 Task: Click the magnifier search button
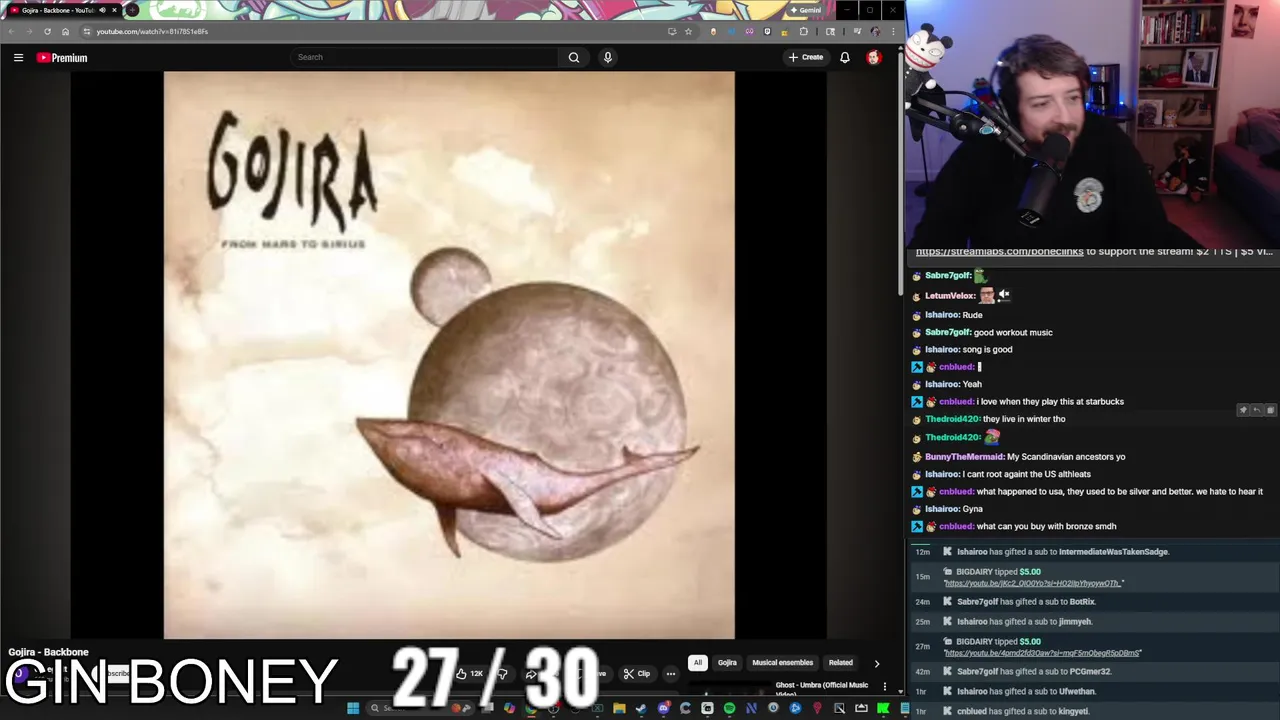tap(574, 57)
